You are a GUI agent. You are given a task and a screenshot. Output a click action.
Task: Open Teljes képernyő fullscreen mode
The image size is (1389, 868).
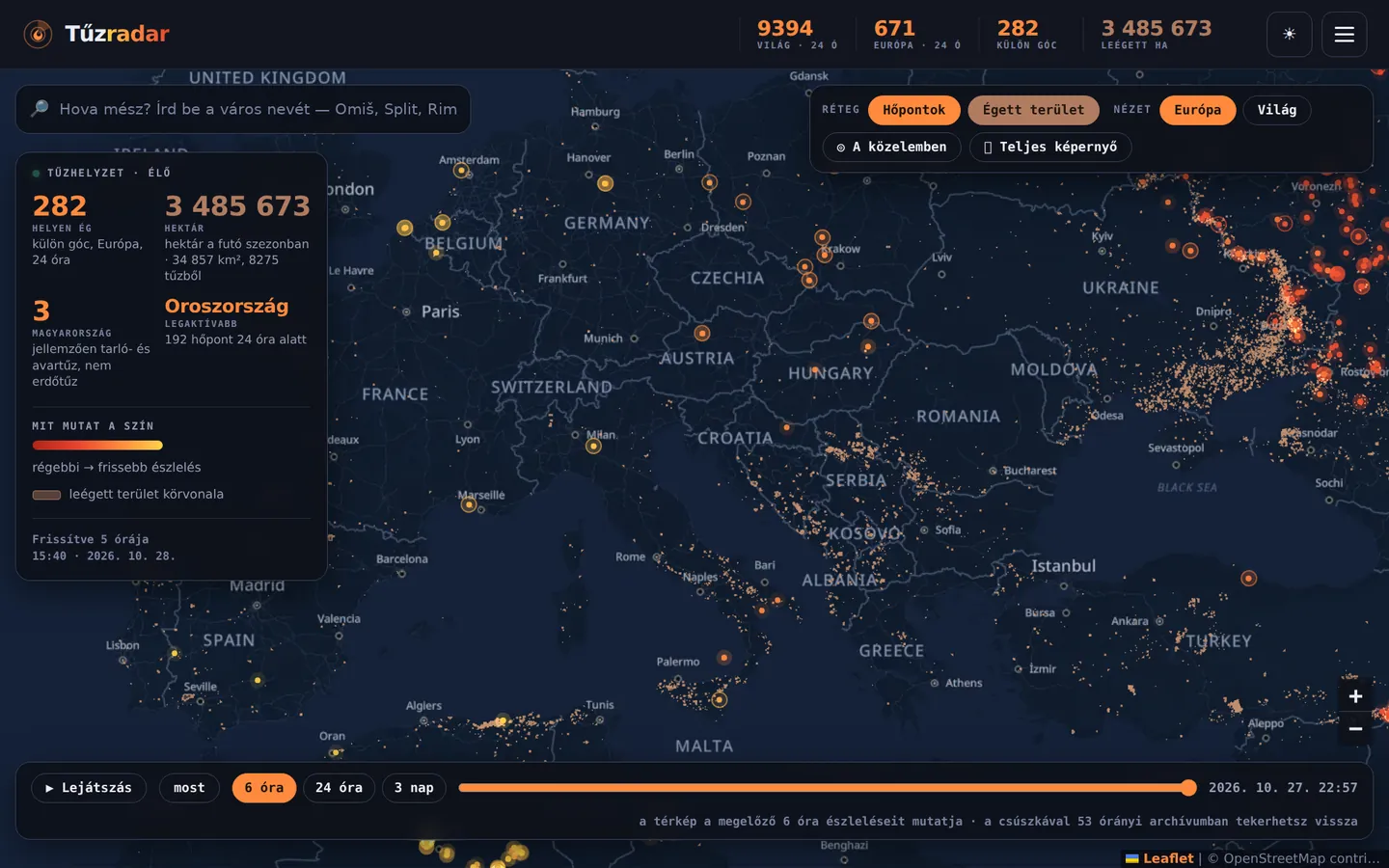coord(1049,147)
